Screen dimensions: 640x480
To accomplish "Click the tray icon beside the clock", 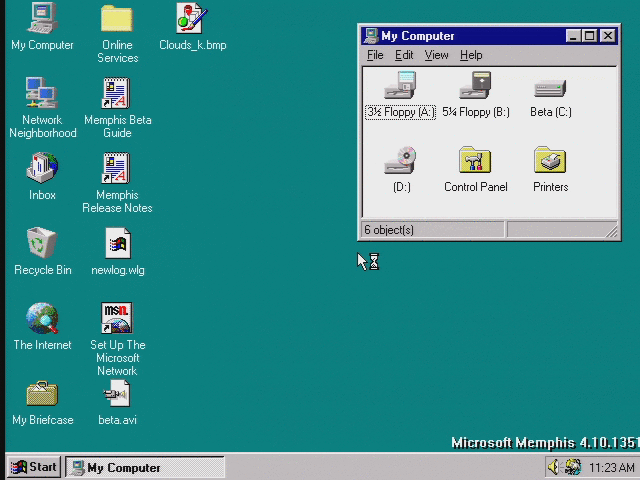I will 573,467.
